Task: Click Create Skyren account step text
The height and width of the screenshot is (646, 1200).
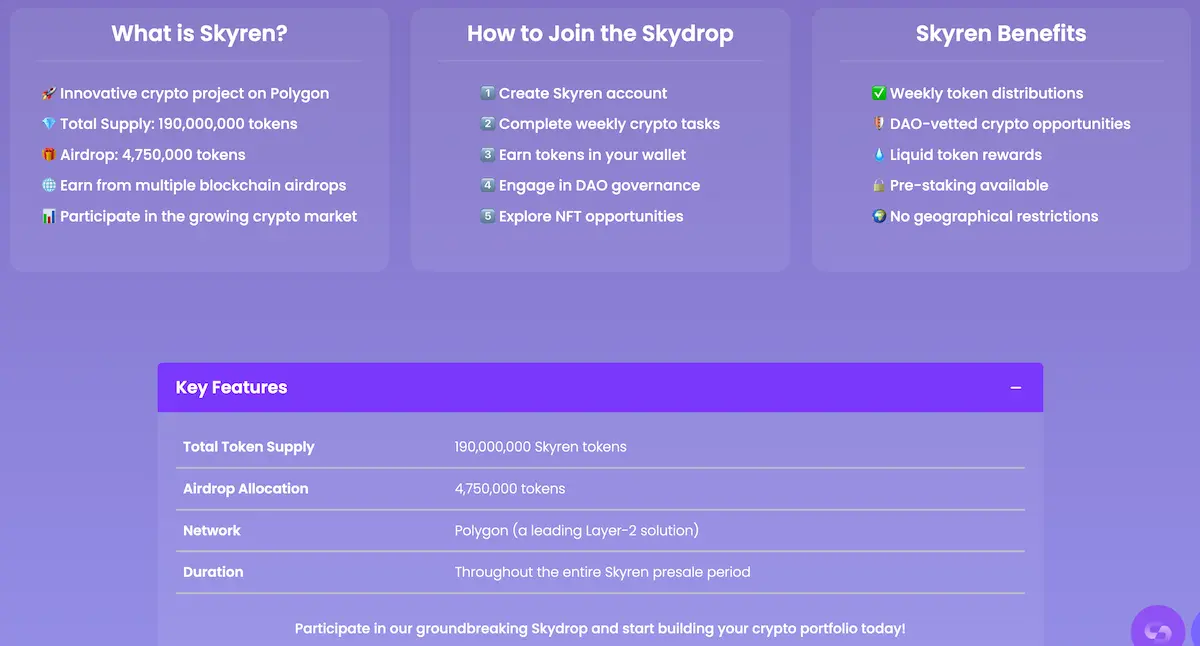Action: tap(583, 93)
